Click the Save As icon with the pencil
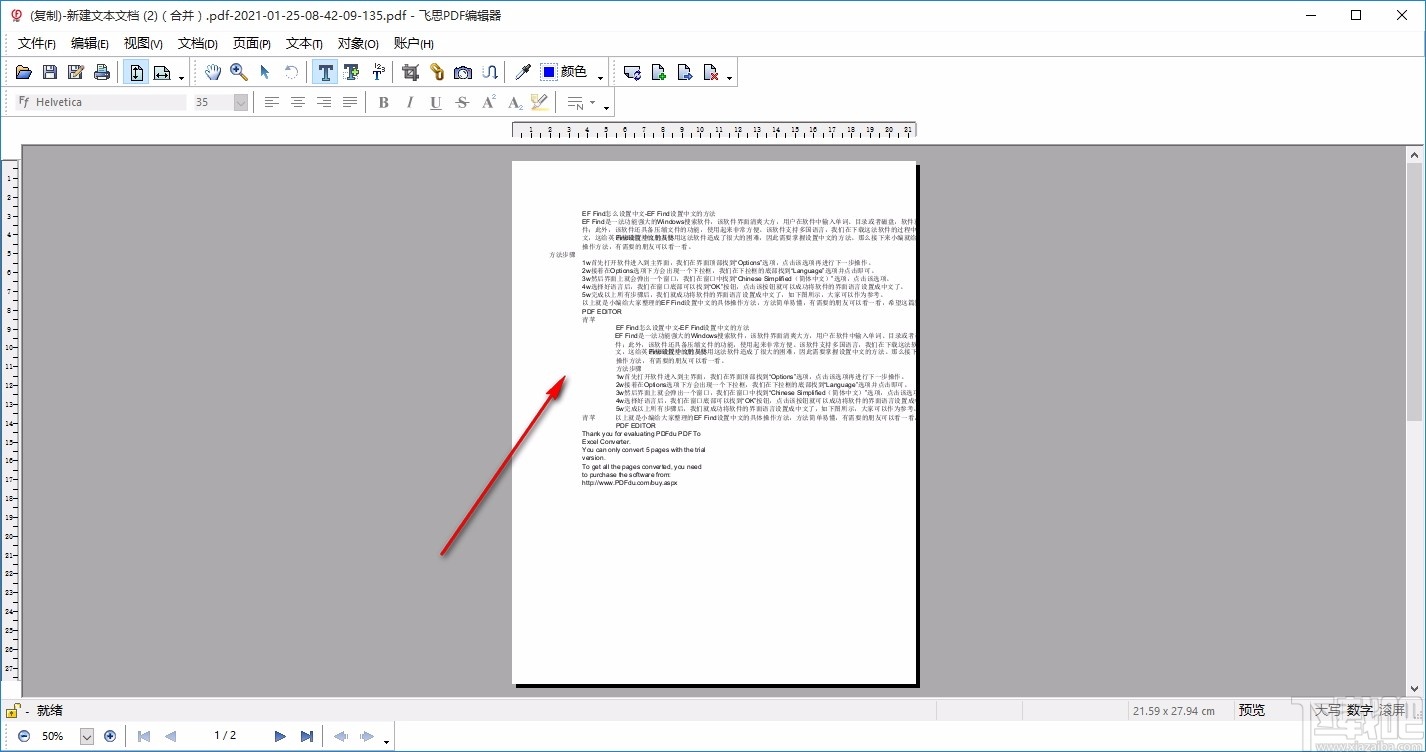Screen dimensions: 1426x752 (76, 72)
